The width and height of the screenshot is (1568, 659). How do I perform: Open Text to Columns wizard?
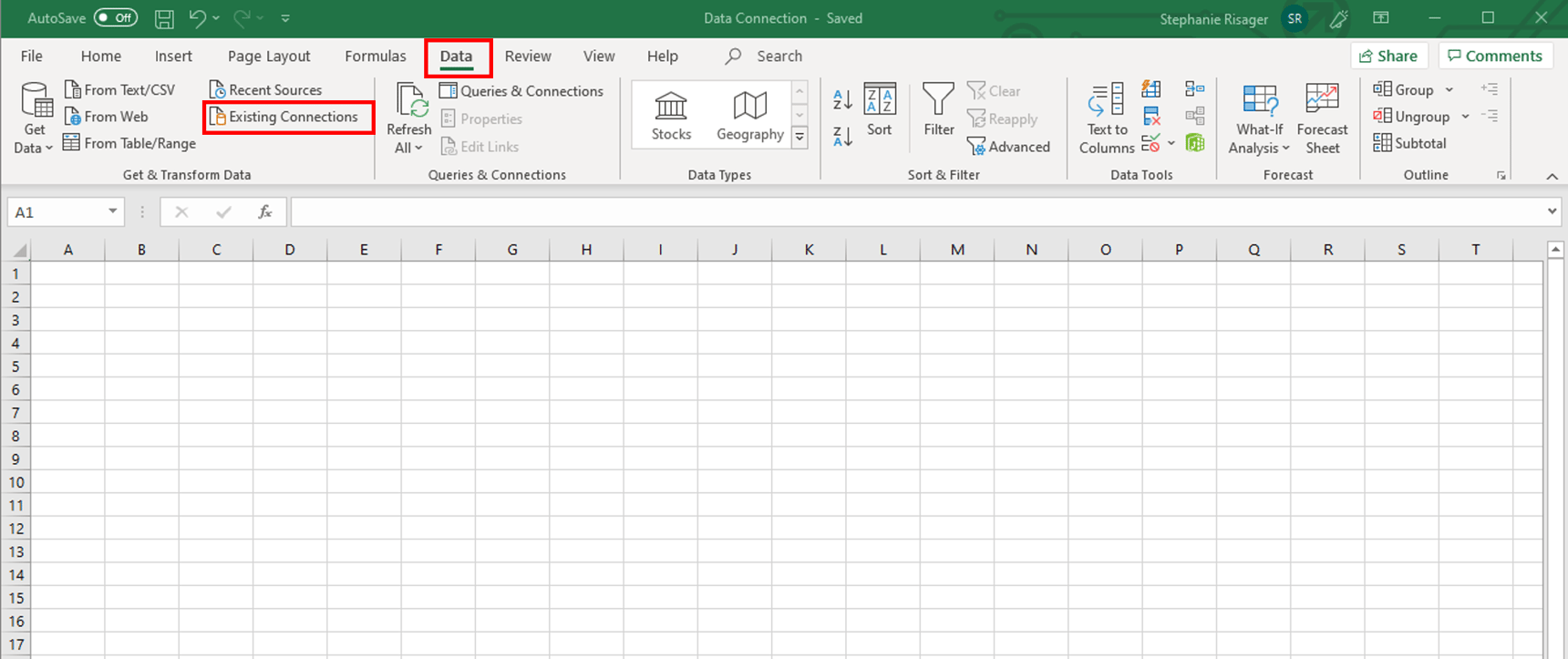(1107, 118)
